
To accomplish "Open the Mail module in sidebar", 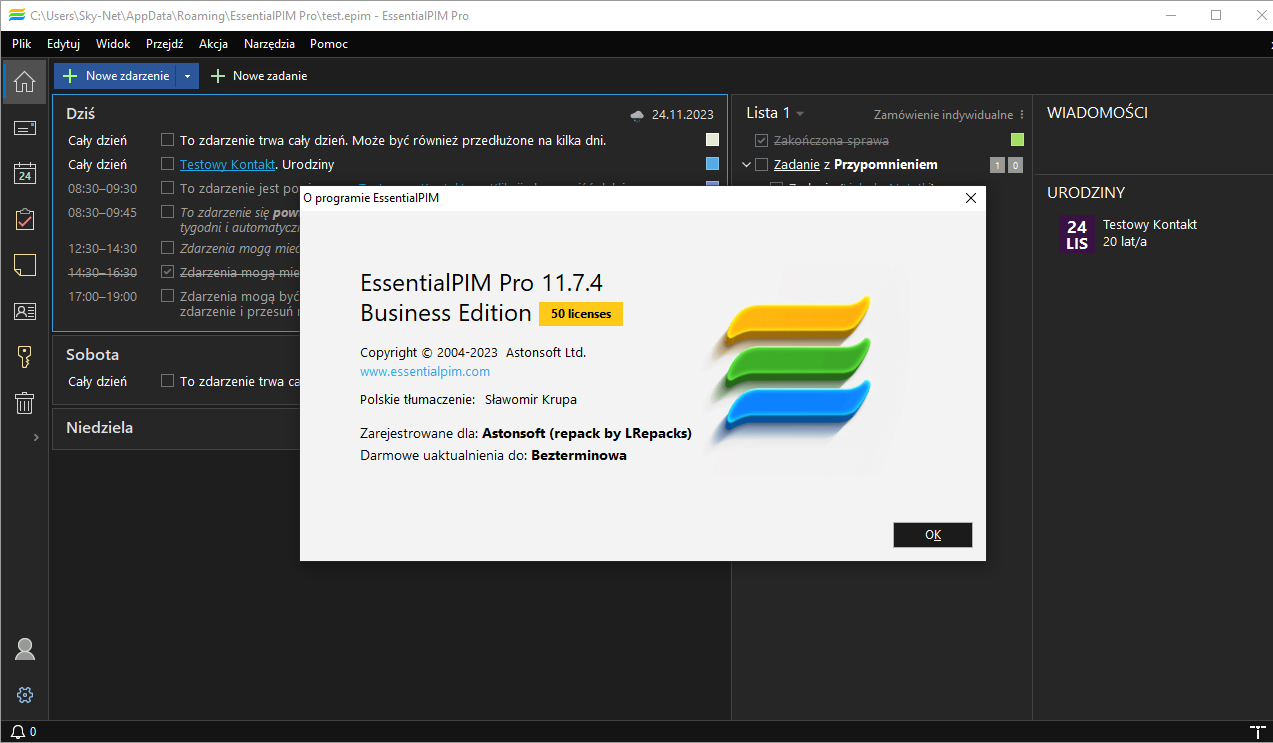I will click(25, 128).
